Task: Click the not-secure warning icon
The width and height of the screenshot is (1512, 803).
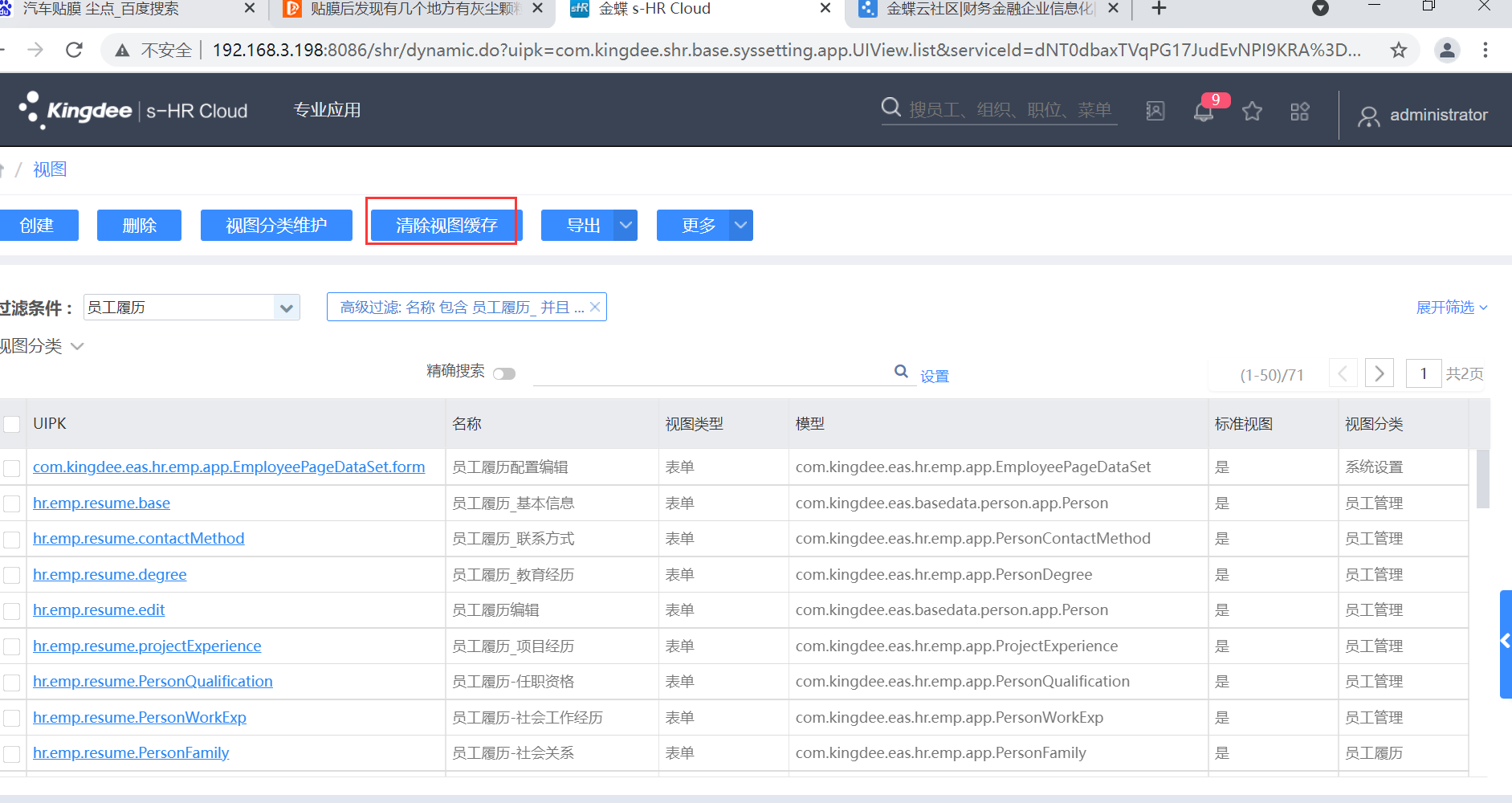Action: pos(123,51)
